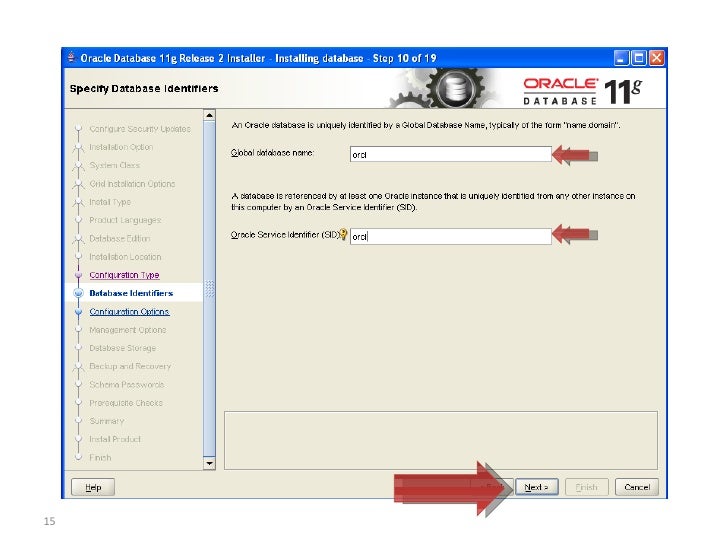The width and height of the screenshot is (728, 546).
Task: Select the Database Storage step
Action: (122, 348)
